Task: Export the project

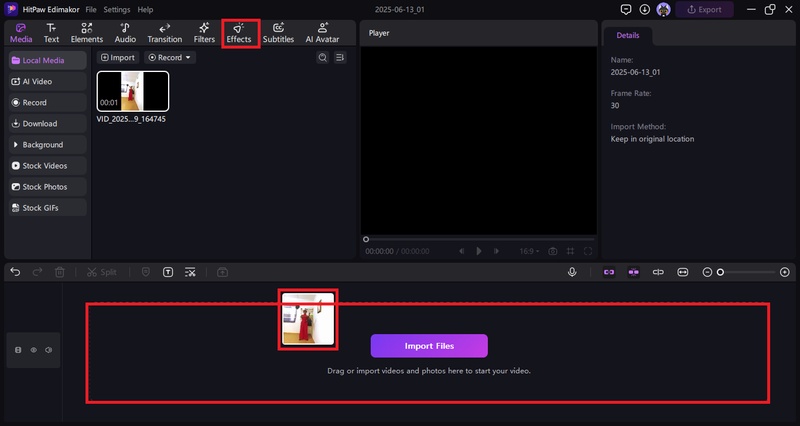Action: pos(704,9)
